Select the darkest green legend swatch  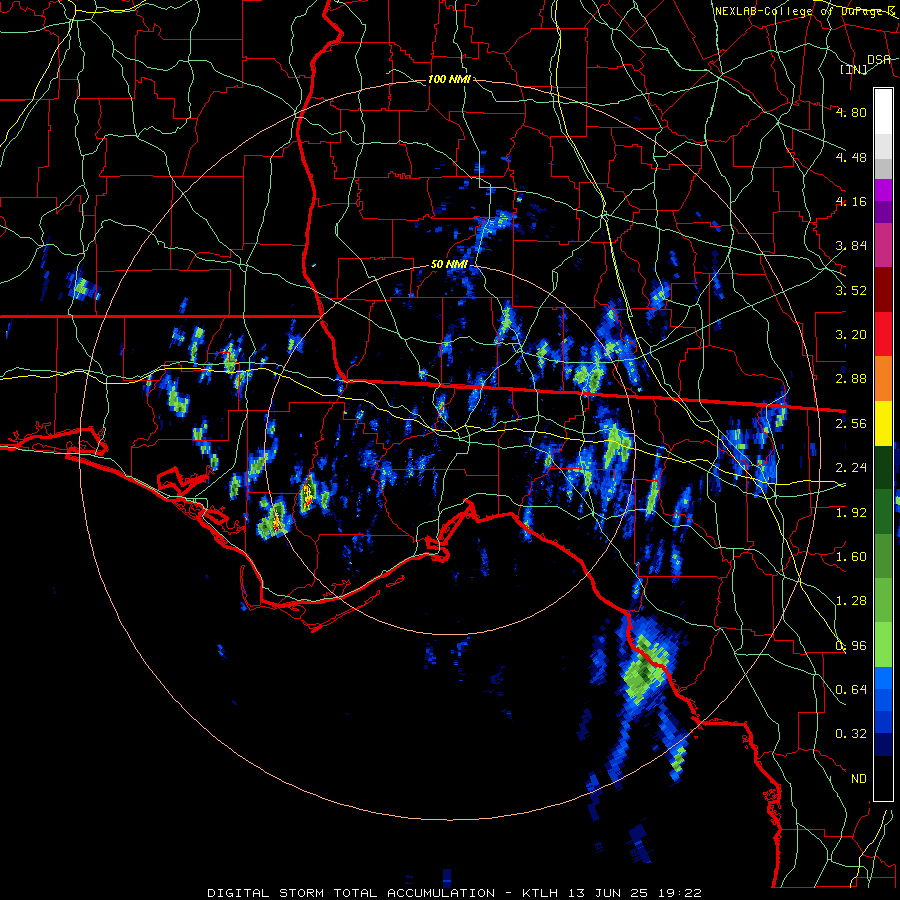[x=883, y=468]
